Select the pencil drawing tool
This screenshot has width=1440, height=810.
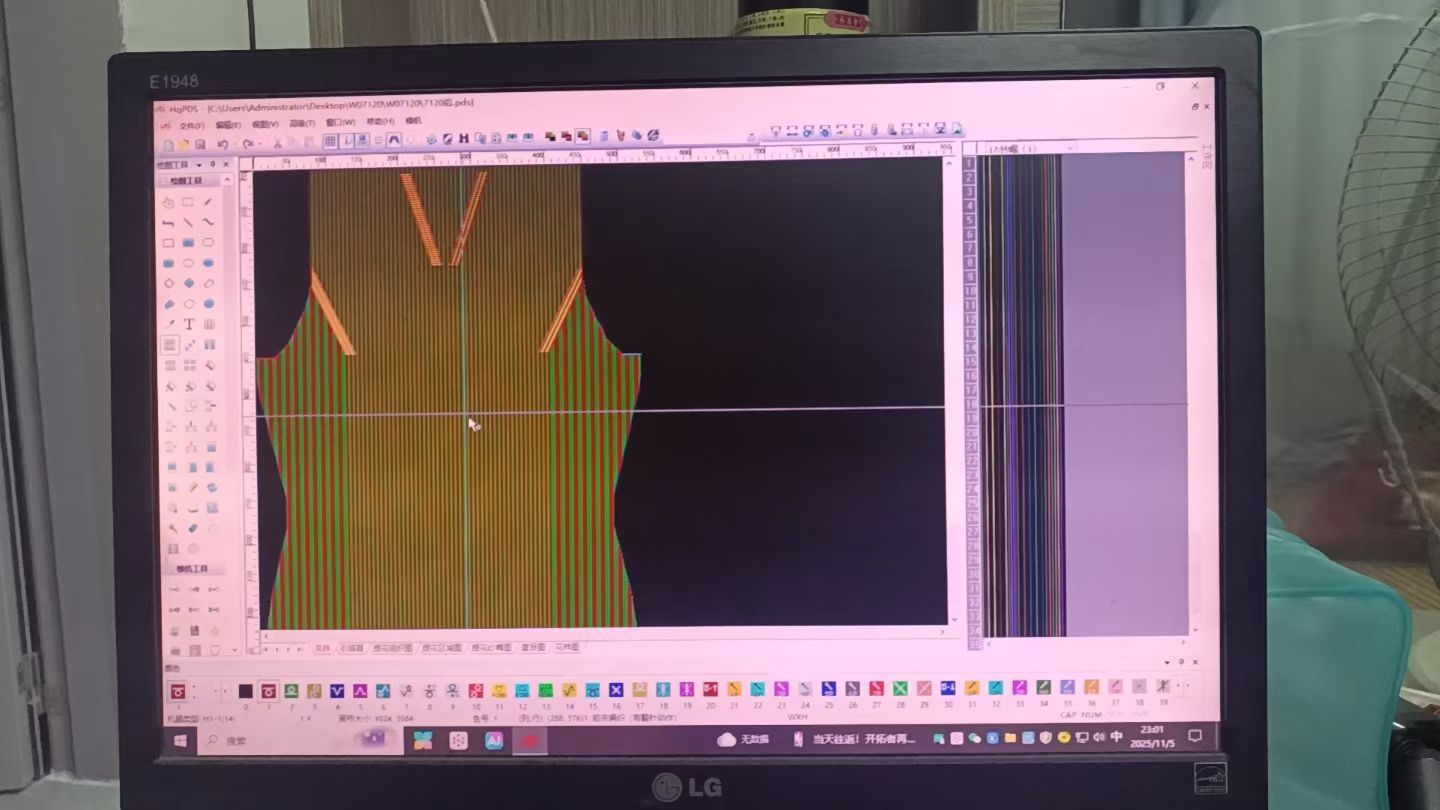[208, 202]
